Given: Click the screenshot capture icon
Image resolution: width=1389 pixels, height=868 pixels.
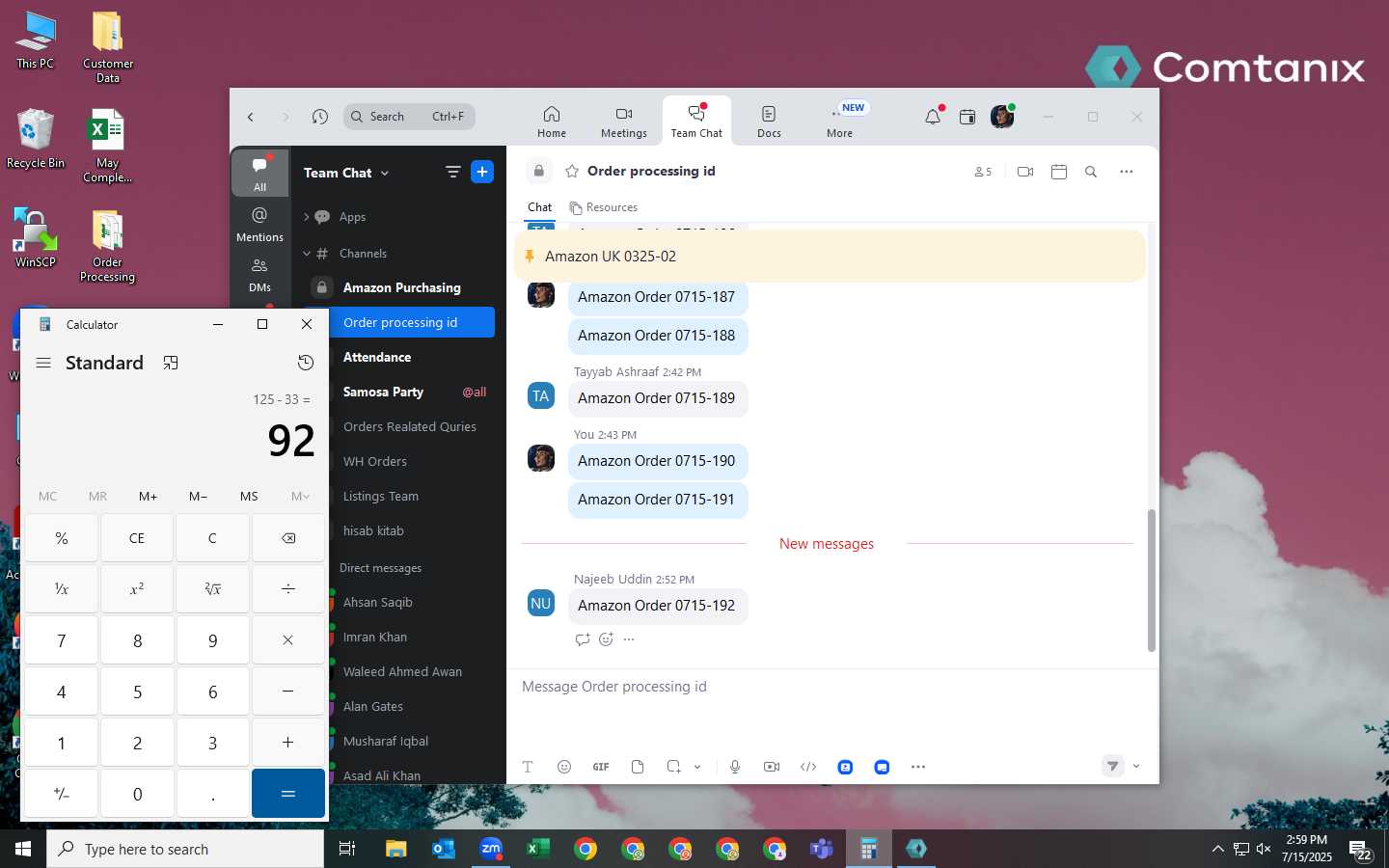Looking at the screenshot, I should click(x=674, y=767).
